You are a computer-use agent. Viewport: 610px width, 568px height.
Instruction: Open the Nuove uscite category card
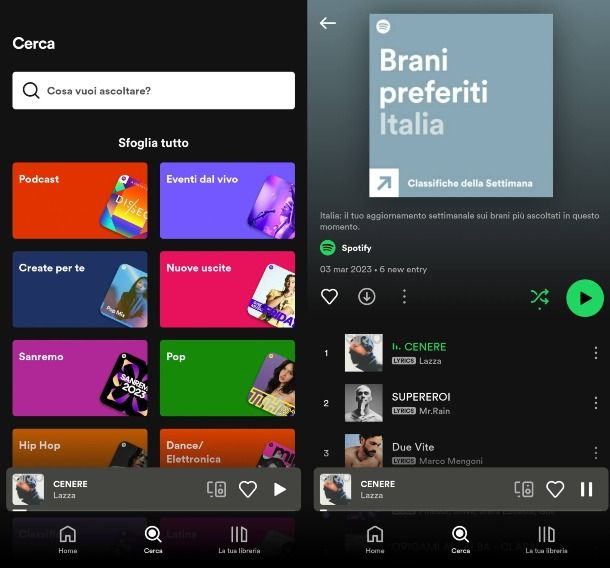click(x=227, y=289)
